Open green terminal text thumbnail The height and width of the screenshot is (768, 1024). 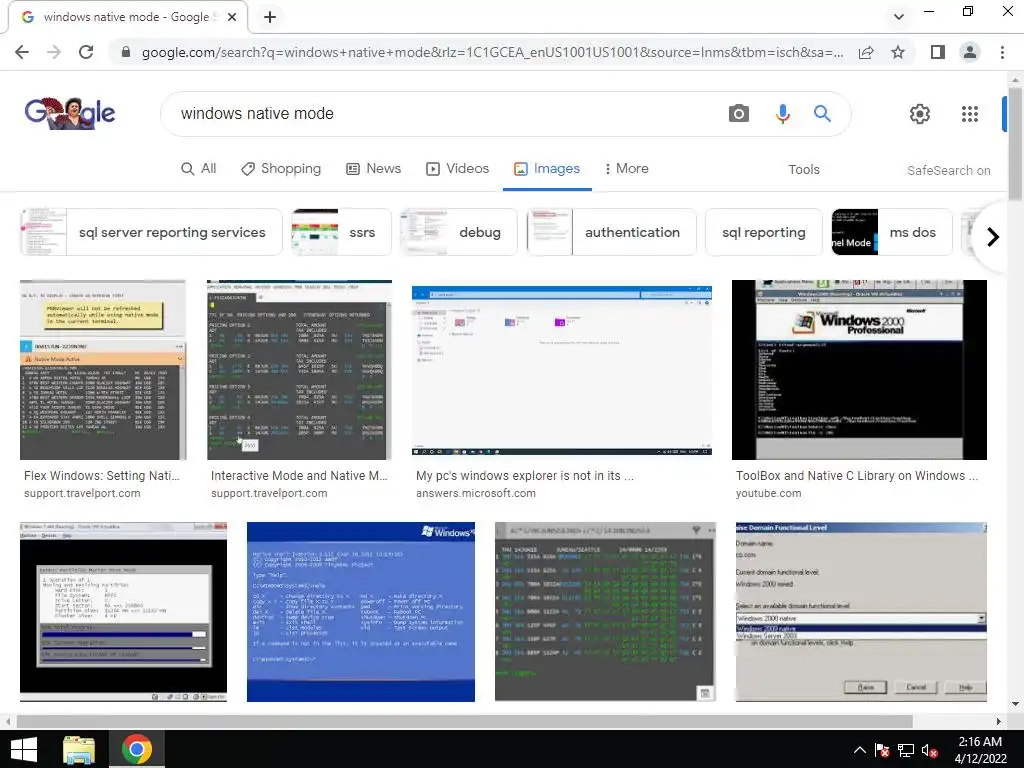click(605, 612)
